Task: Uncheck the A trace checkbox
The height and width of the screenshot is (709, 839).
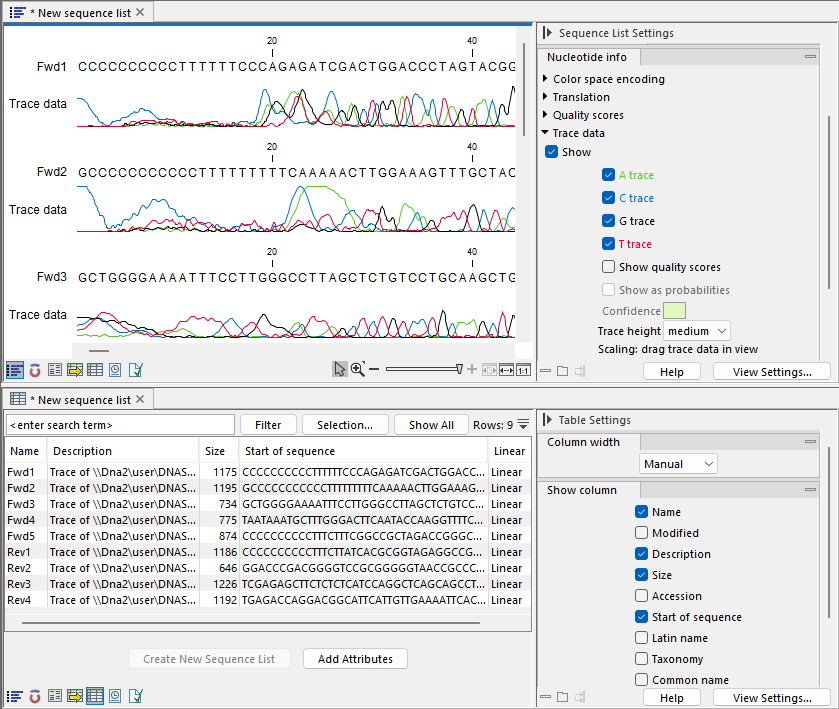Action: coord(608,175)
